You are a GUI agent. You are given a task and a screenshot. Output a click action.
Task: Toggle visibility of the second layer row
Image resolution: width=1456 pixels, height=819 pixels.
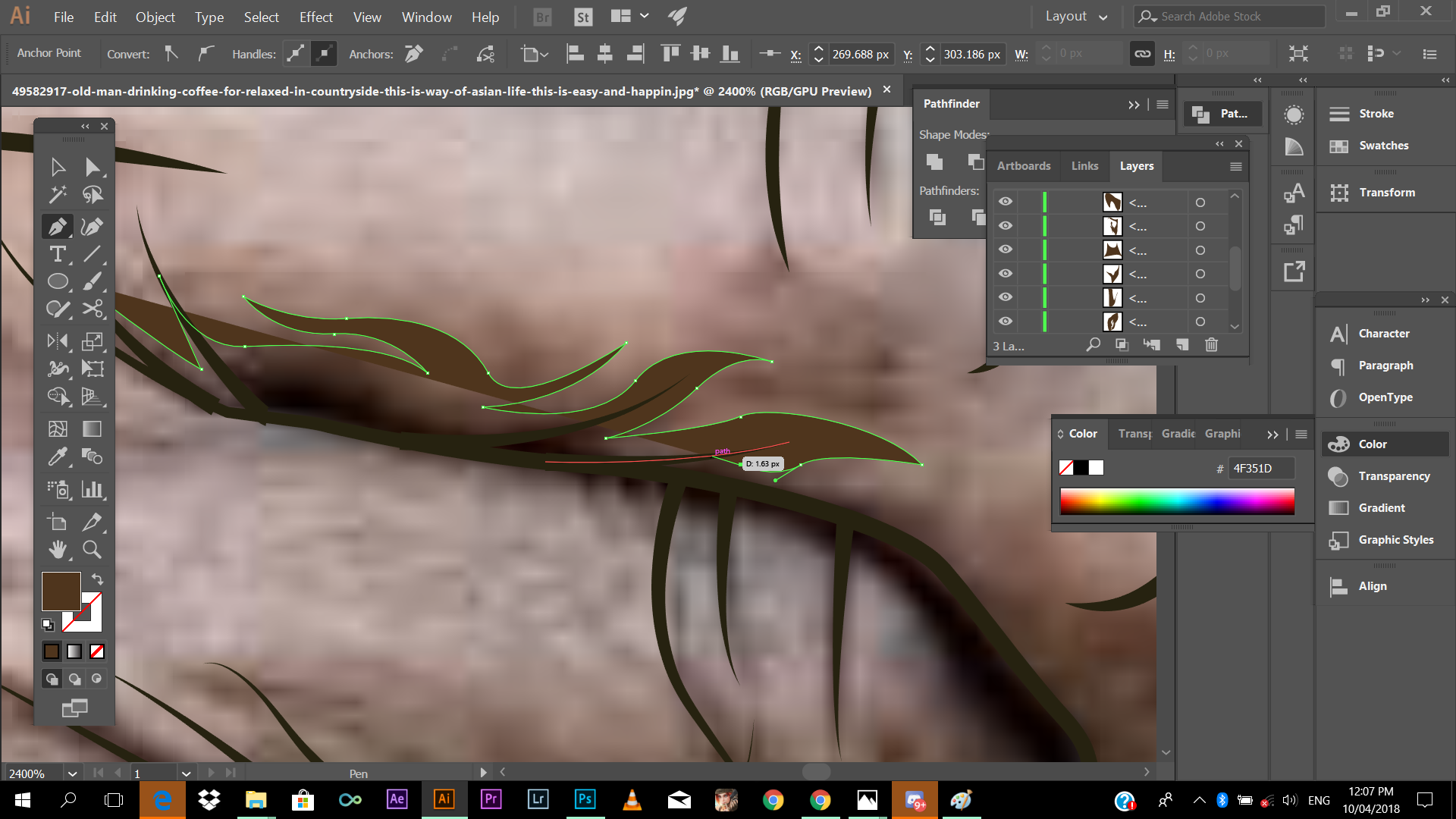click(1006, 226)
